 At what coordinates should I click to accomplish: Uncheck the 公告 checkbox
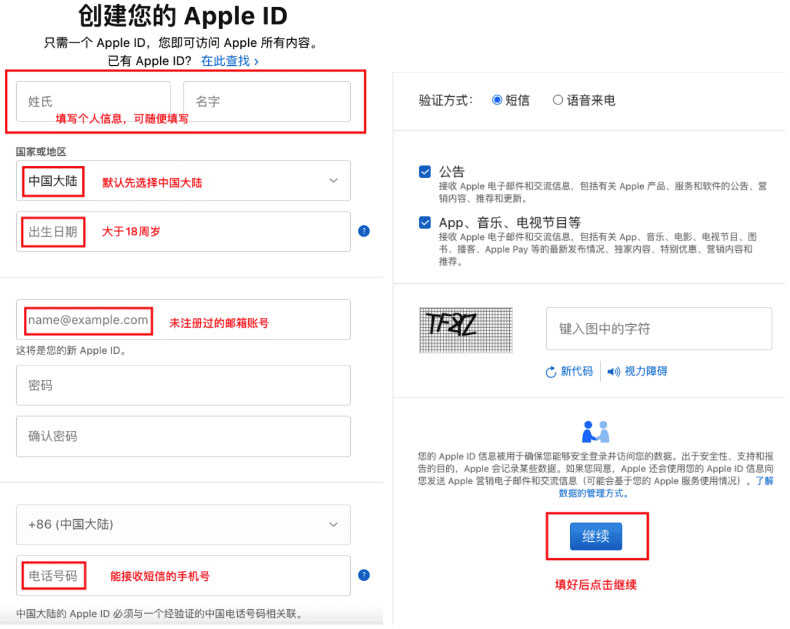[x=425, y=172]
